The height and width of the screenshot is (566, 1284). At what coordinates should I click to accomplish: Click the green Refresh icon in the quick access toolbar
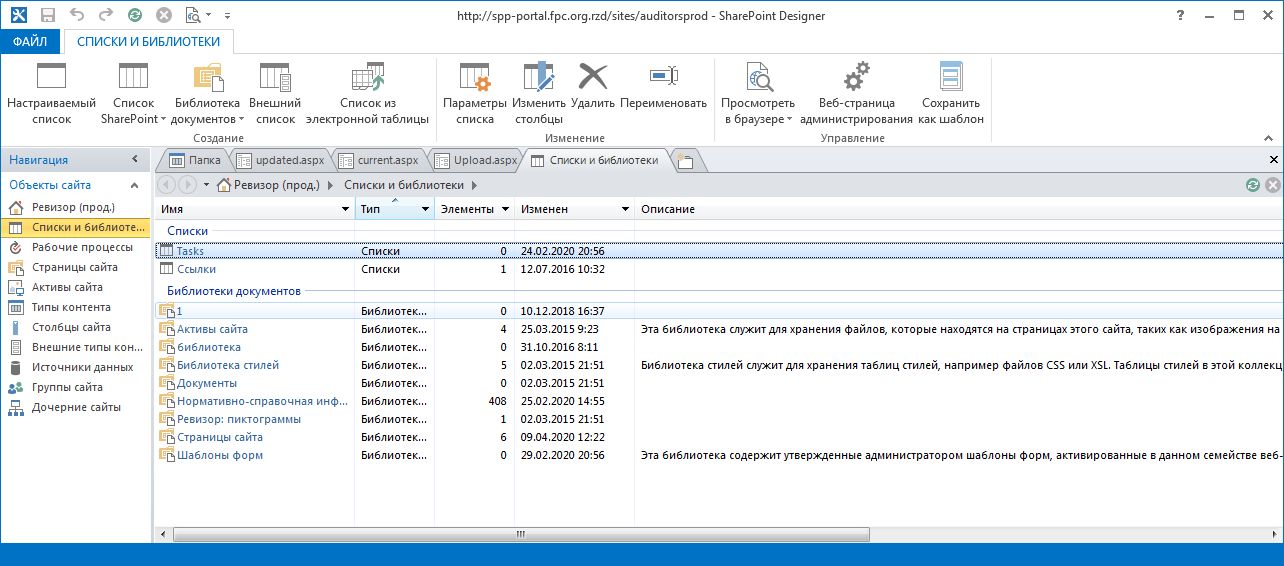pyautogui.click(x=135, y=15)
